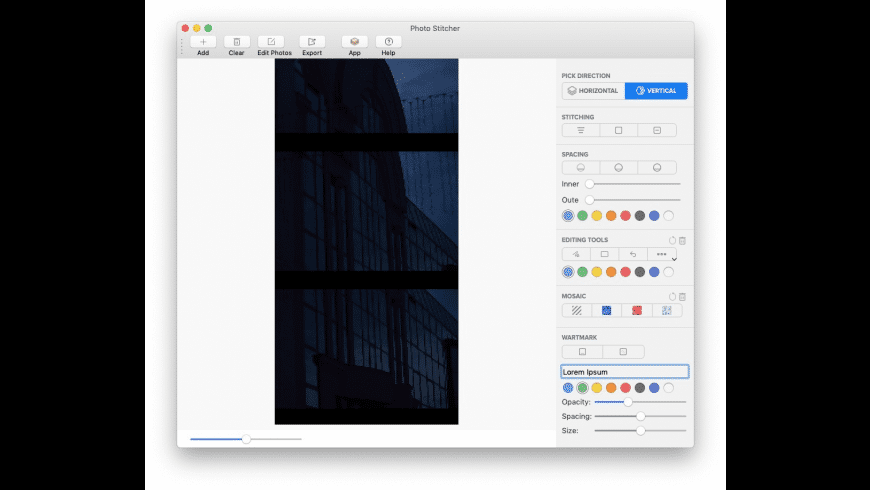The height and width of the screenshot is (490, 870).
Task: Click the Add photos toolbar icon
Action: pos(203,41)
